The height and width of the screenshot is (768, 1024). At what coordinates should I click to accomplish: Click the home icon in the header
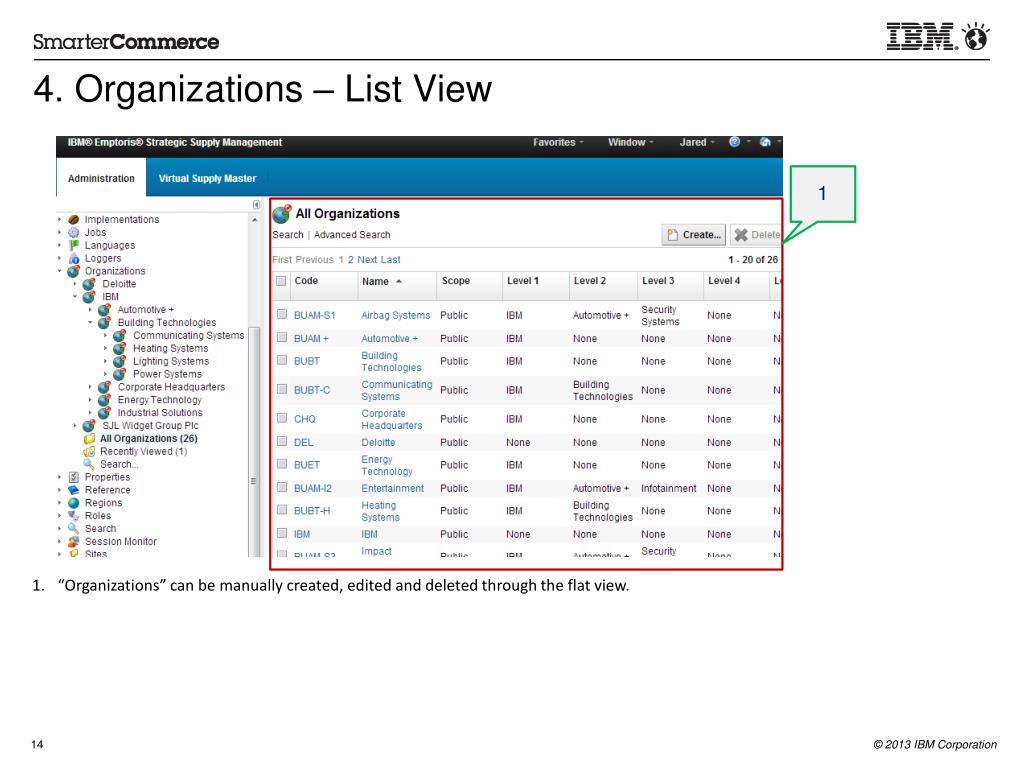765,142
